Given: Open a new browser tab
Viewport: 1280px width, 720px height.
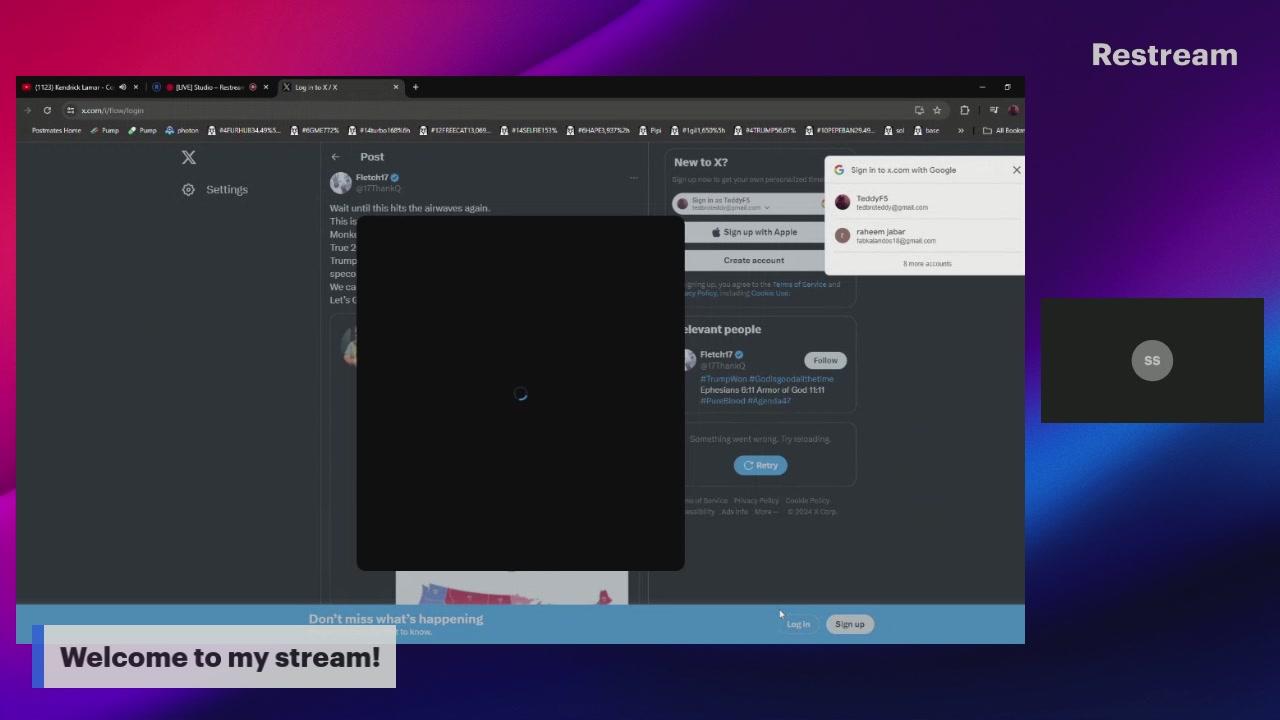Looking at the screenshot, I should coord(416,87).
